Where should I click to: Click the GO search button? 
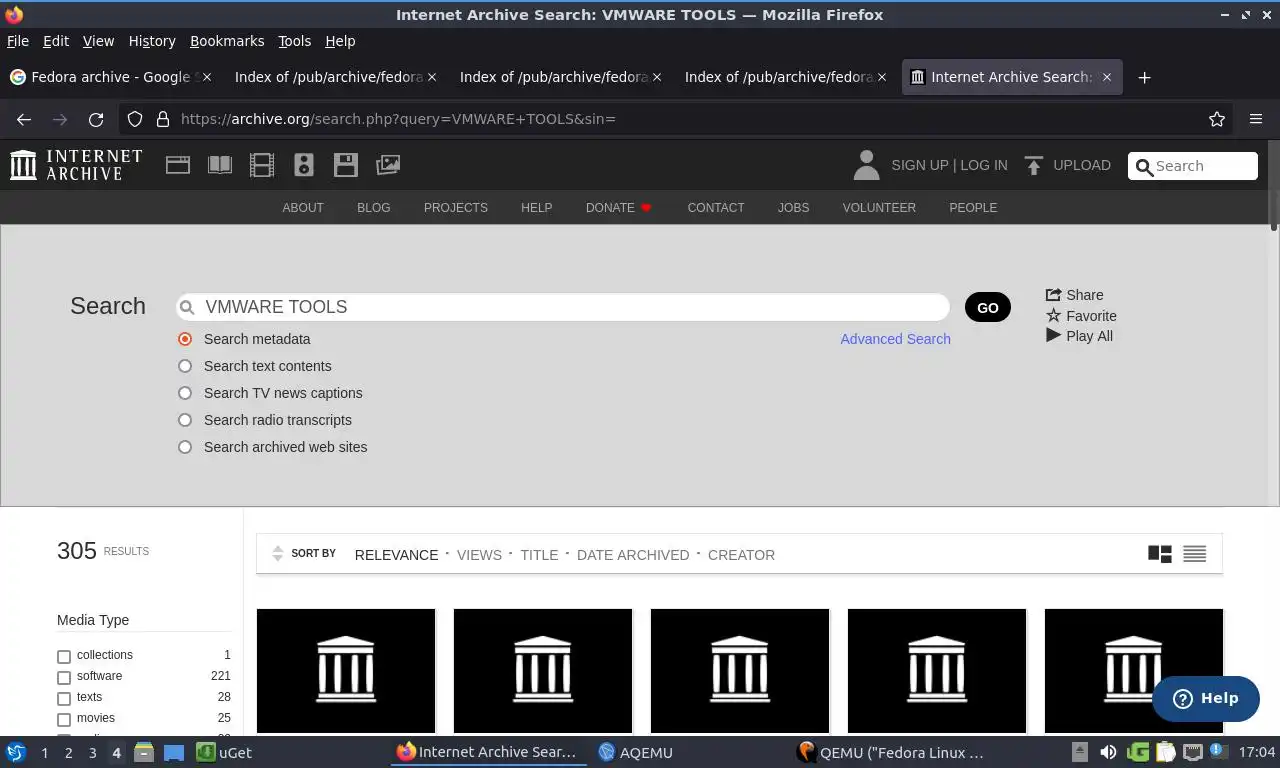point(988,307)
